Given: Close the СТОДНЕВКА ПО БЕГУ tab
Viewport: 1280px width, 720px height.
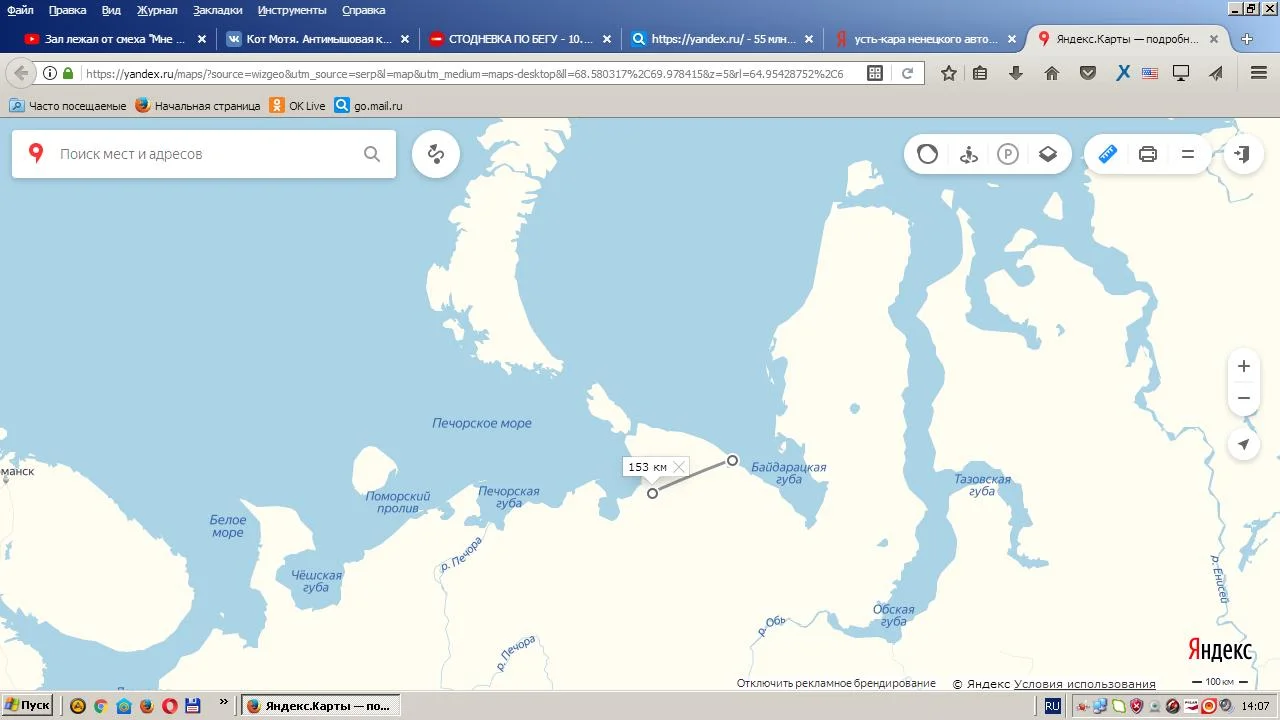Looking at the screenshot, I should (606, 40).
